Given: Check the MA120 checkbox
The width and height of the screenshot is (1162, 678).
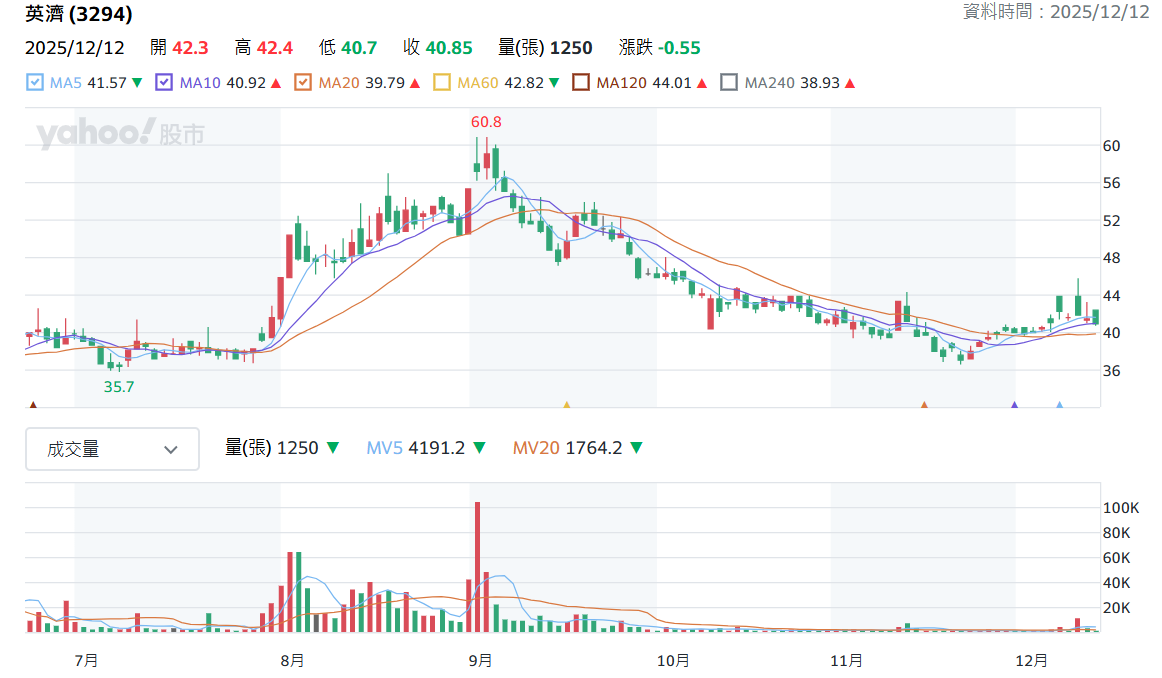Looking at the screenshot, I should [581, 82].
